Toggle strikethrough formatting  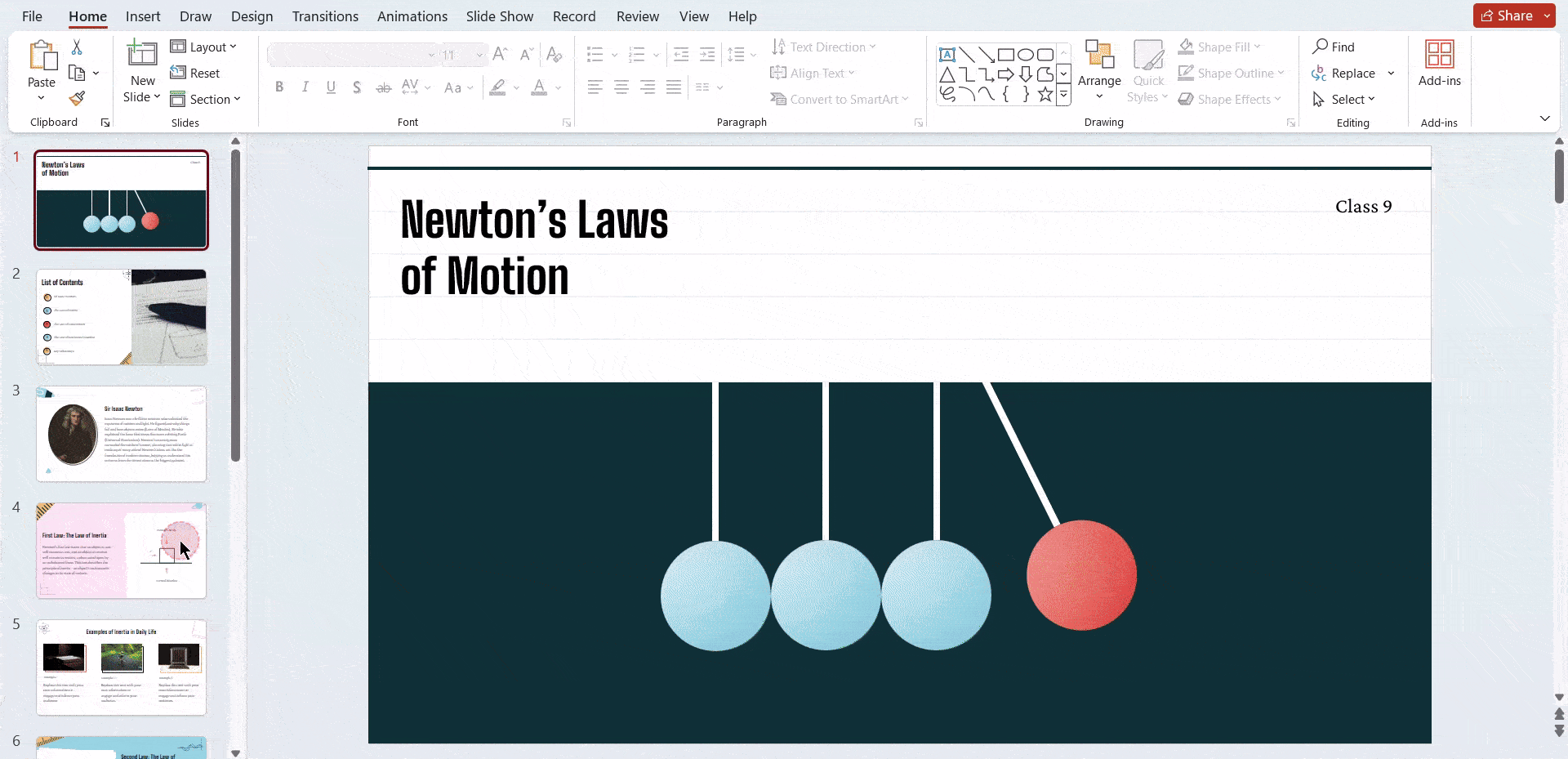coord(383,87)
